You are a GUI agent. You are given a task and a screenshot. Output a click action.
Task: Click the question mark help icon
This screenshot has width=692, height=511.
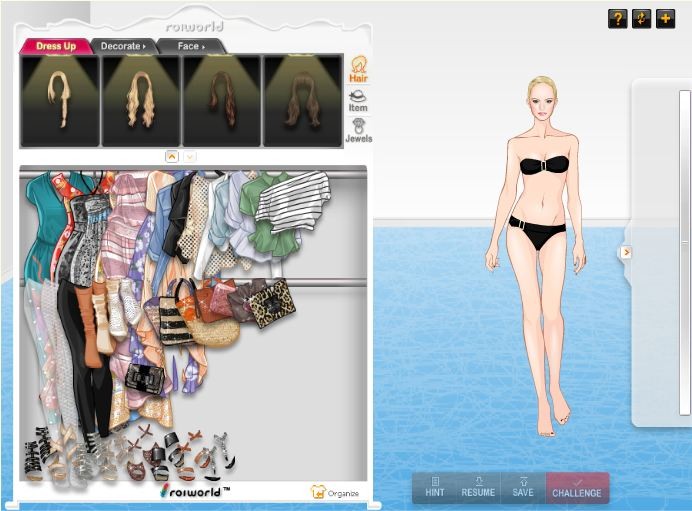click(617, 19)
